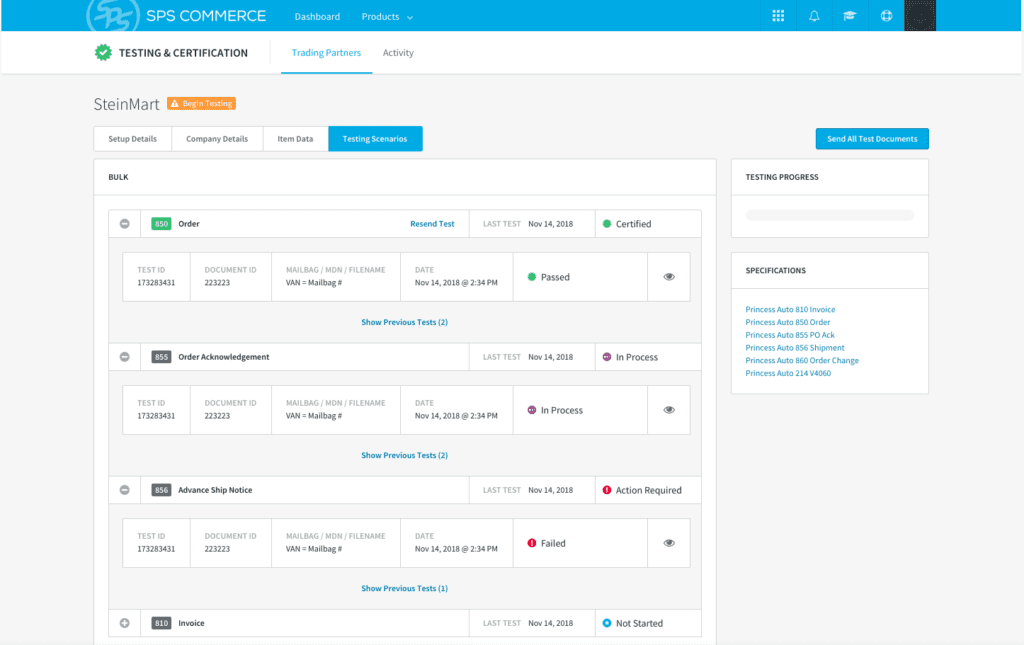
Task: Open Princess Auto 810 Invoice specification
Action: pyautogui.click(x=790, y=309)
